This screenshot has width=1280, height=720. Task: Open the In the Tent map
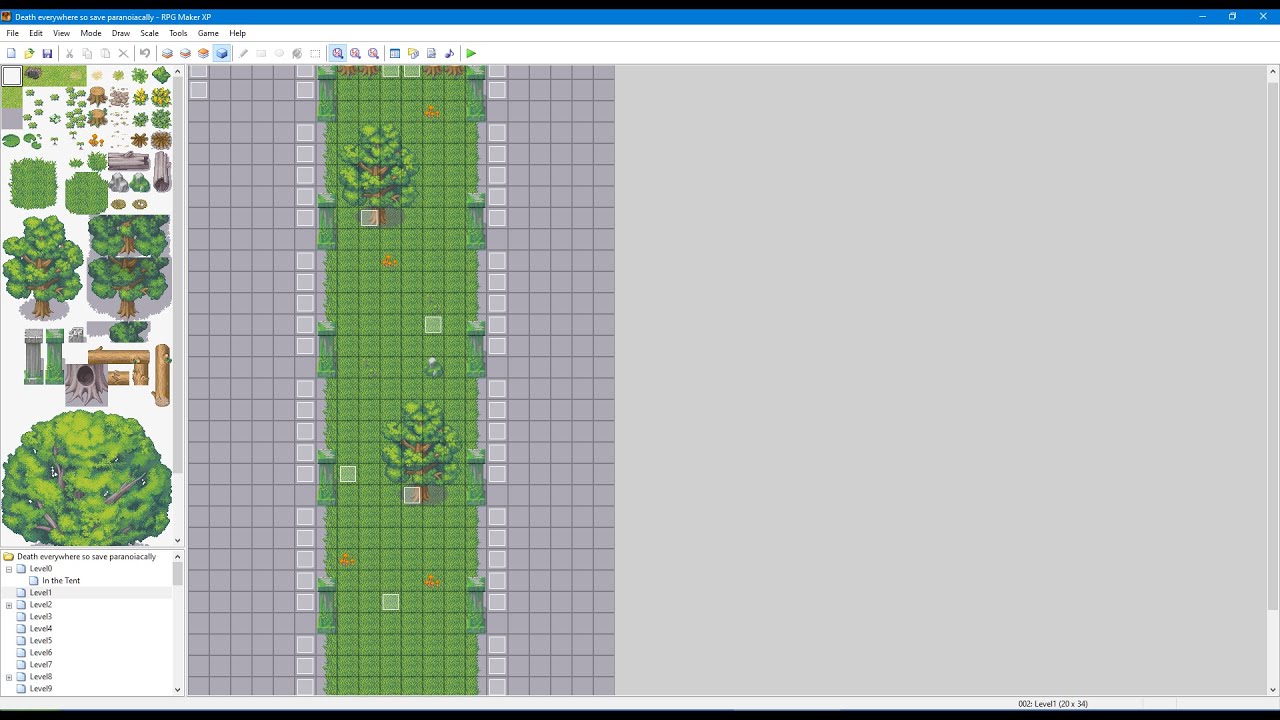(61, 581)
